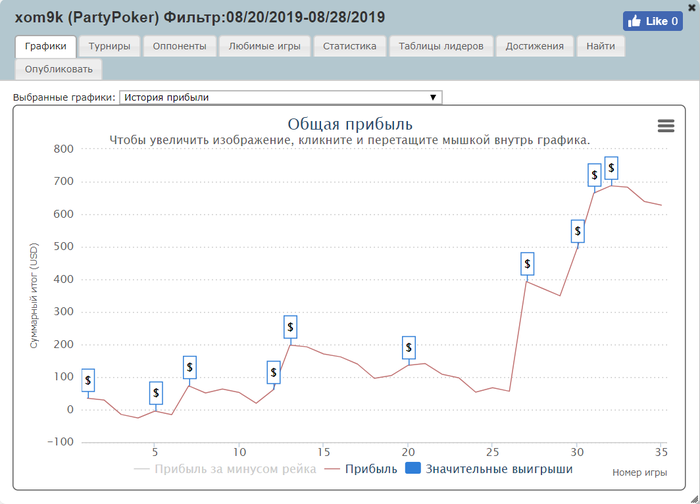The width and height of the screenshot is (700, 504).
Task: Click the $ win flag at game 20
Action: 409,348
